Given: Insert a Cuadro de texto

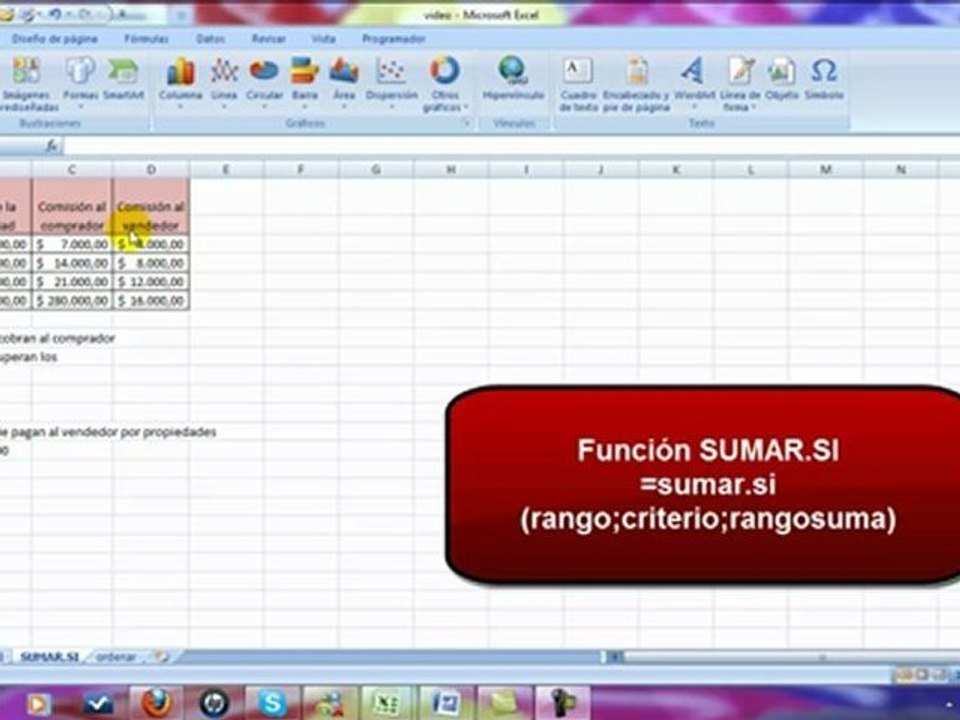Looking at the screenshot, I should 578,84.
